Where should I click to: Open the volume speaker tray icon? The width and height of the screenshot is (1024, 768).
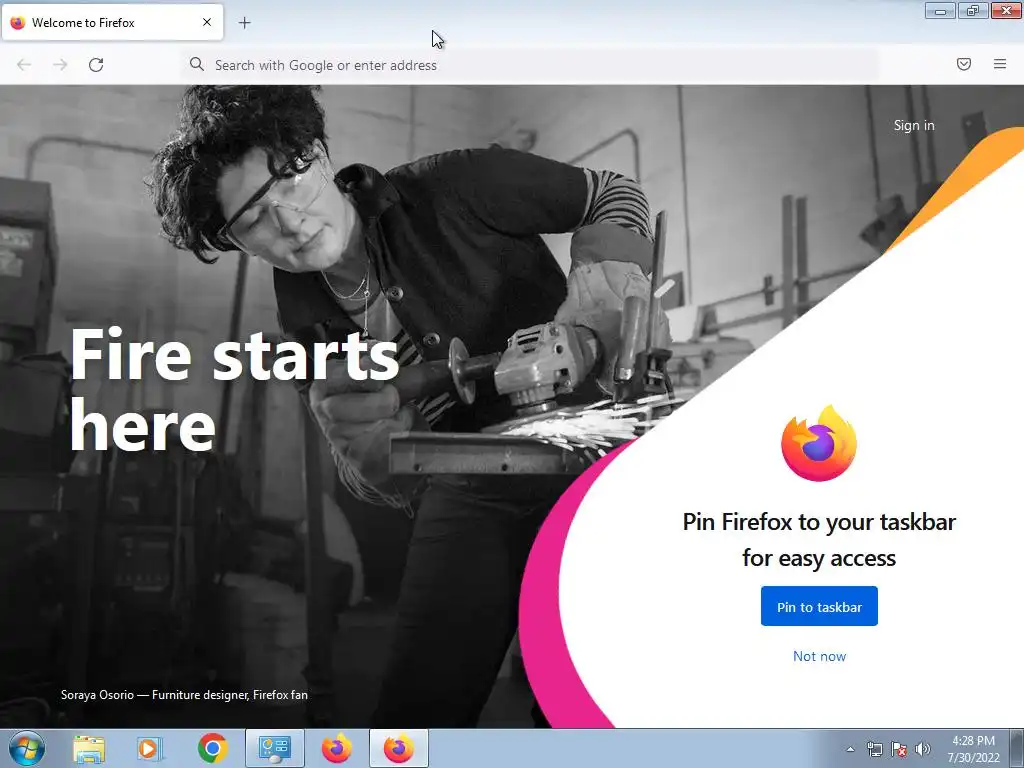tap(923, 749)
